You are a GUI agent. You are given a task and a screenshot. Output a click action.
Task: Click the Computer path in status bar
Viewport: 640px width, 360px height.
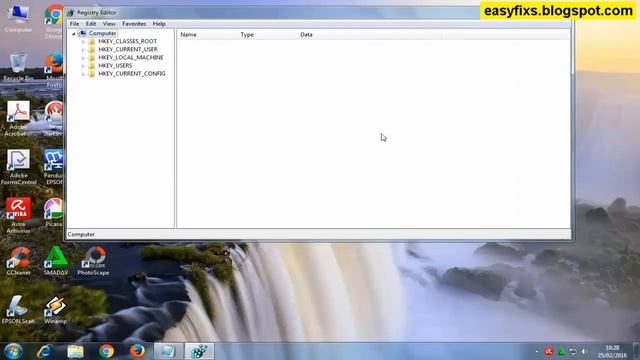tap(81, 234)
